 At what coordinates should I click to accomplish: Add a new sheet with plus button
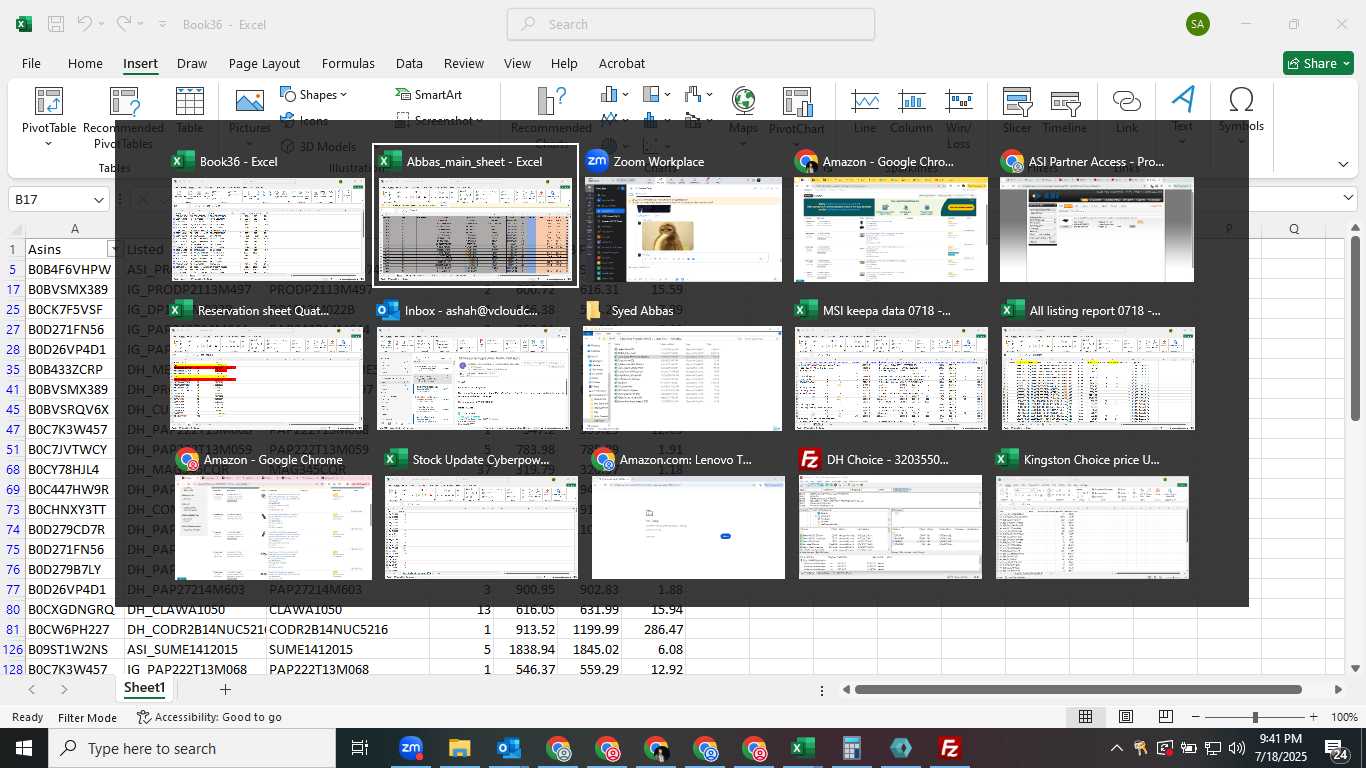[225, 689]
